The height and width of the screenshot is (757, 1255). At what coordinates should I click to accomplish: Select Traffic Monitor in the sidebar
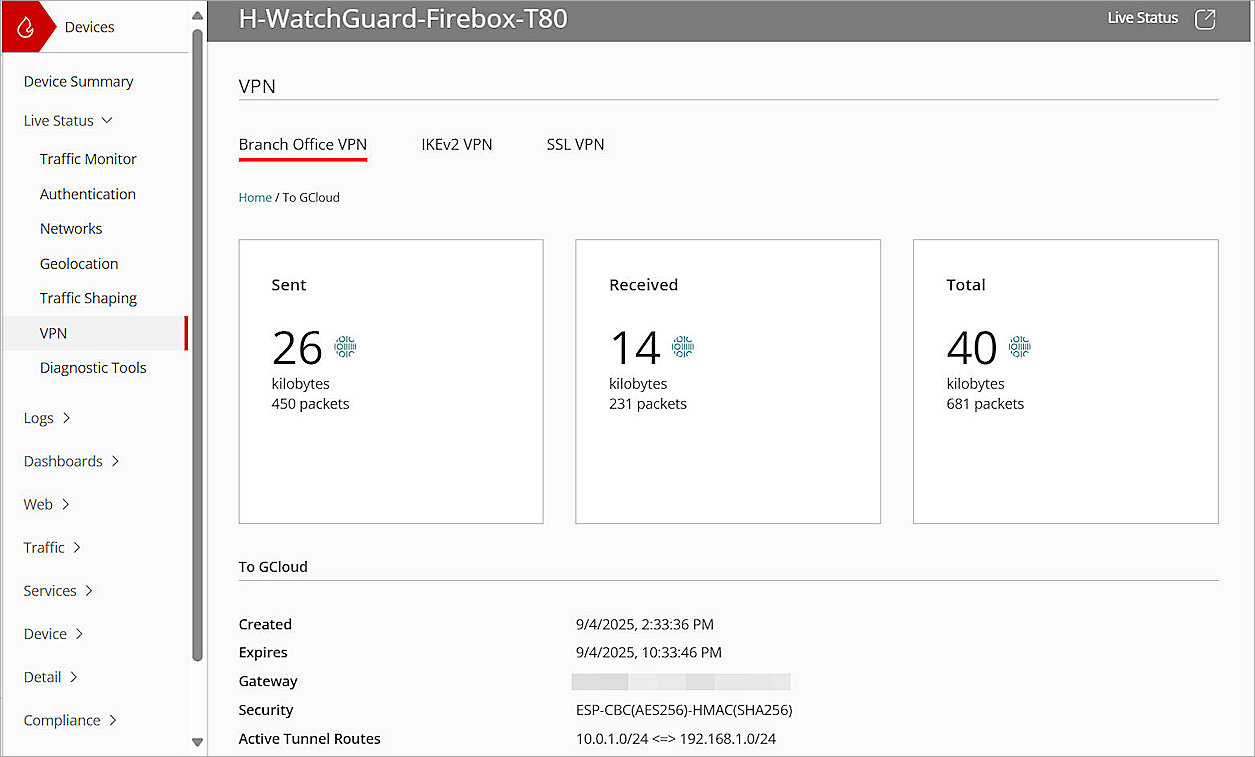point(88,158)
